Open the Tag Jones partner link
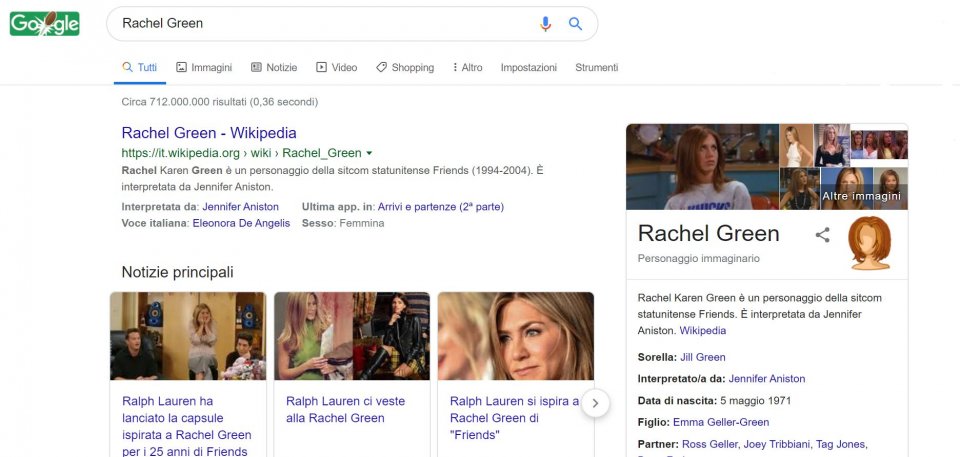Viewport: 960px width, 457px height. tap(841, 444)
